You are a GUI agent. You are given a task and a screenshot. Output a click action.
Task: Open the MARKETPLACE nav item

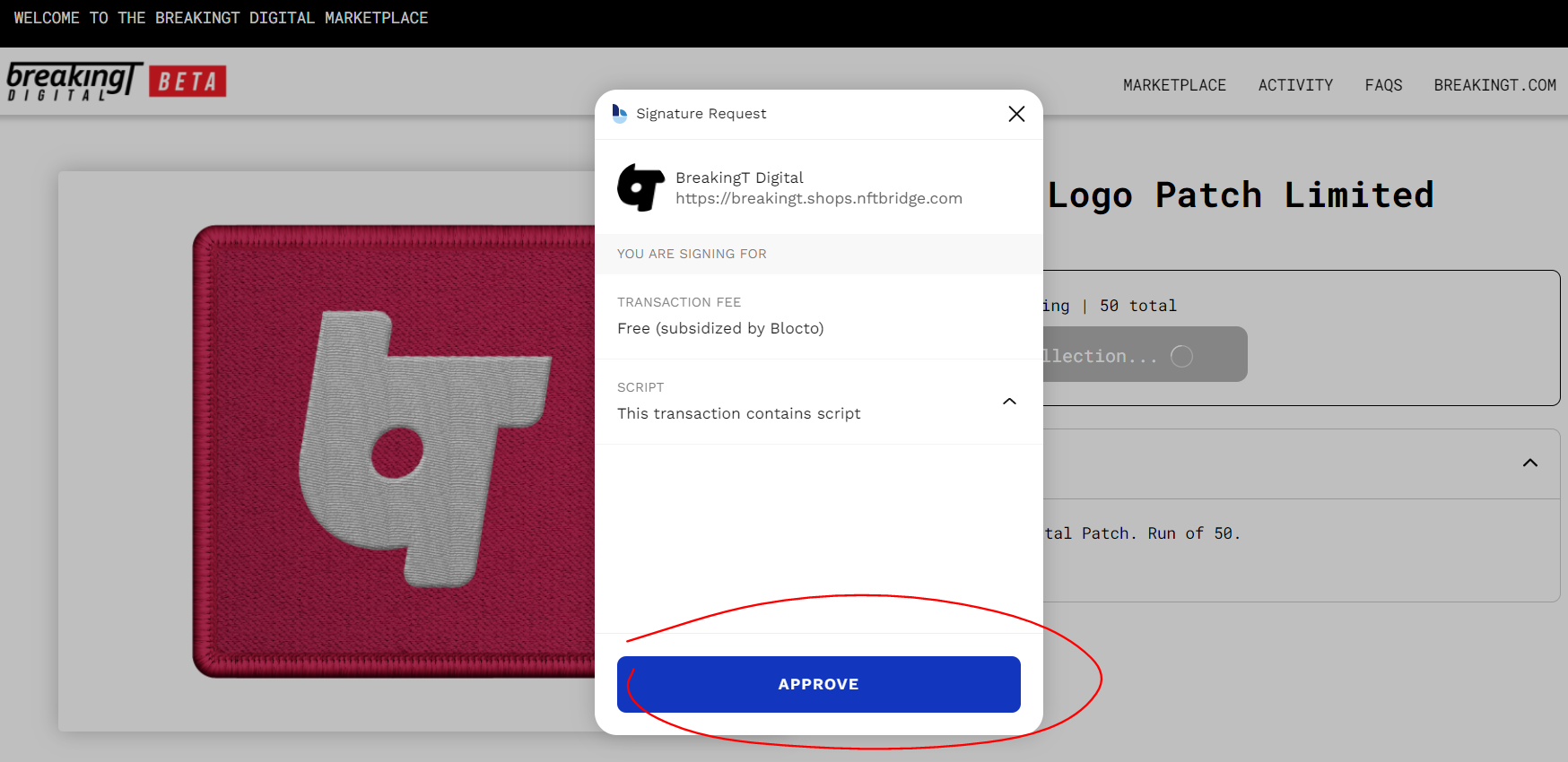tap(1174, 85)
